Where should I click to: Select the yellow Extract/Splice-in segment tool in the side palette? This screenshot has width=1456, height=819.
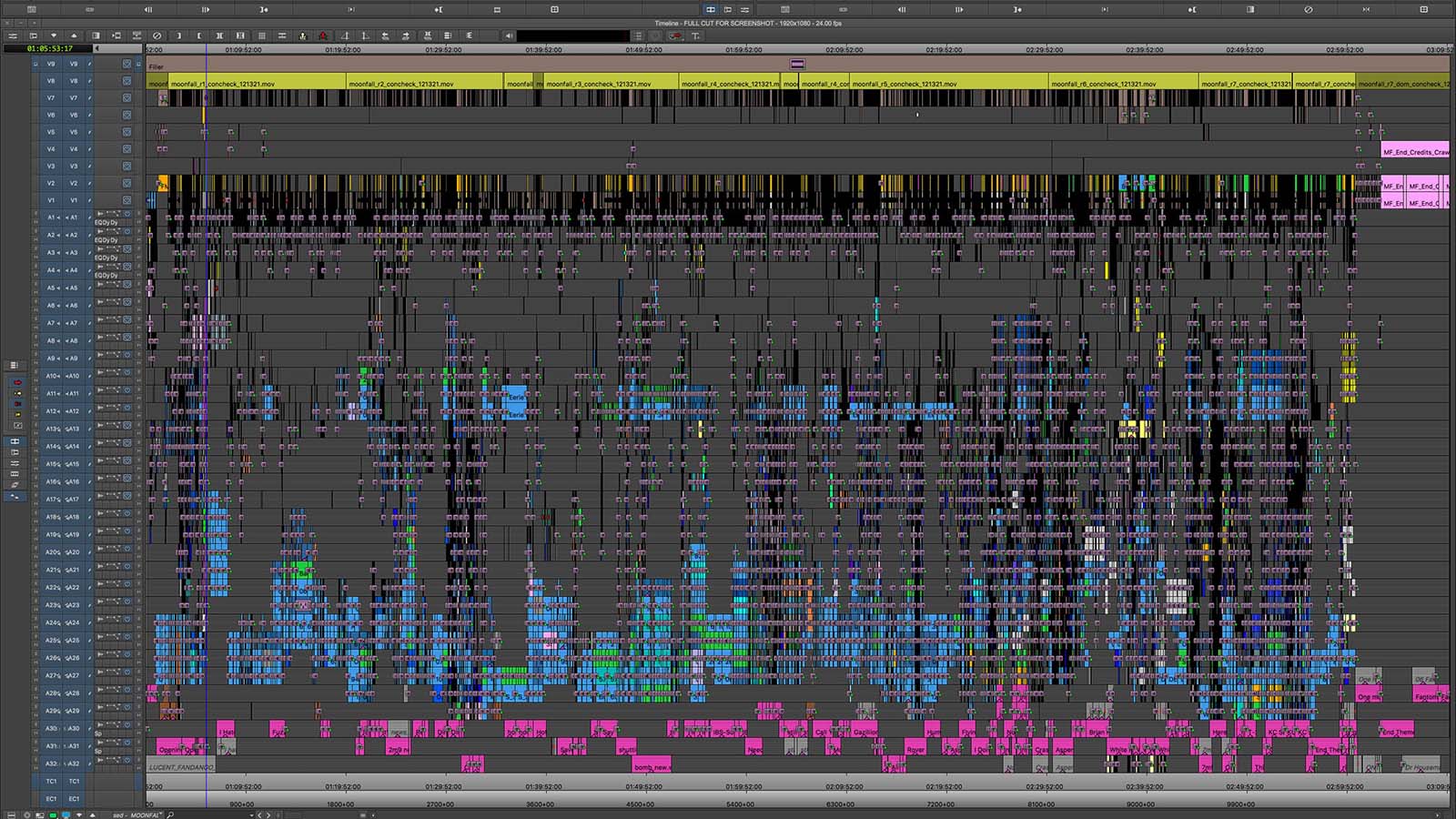(x=17, y=393)
